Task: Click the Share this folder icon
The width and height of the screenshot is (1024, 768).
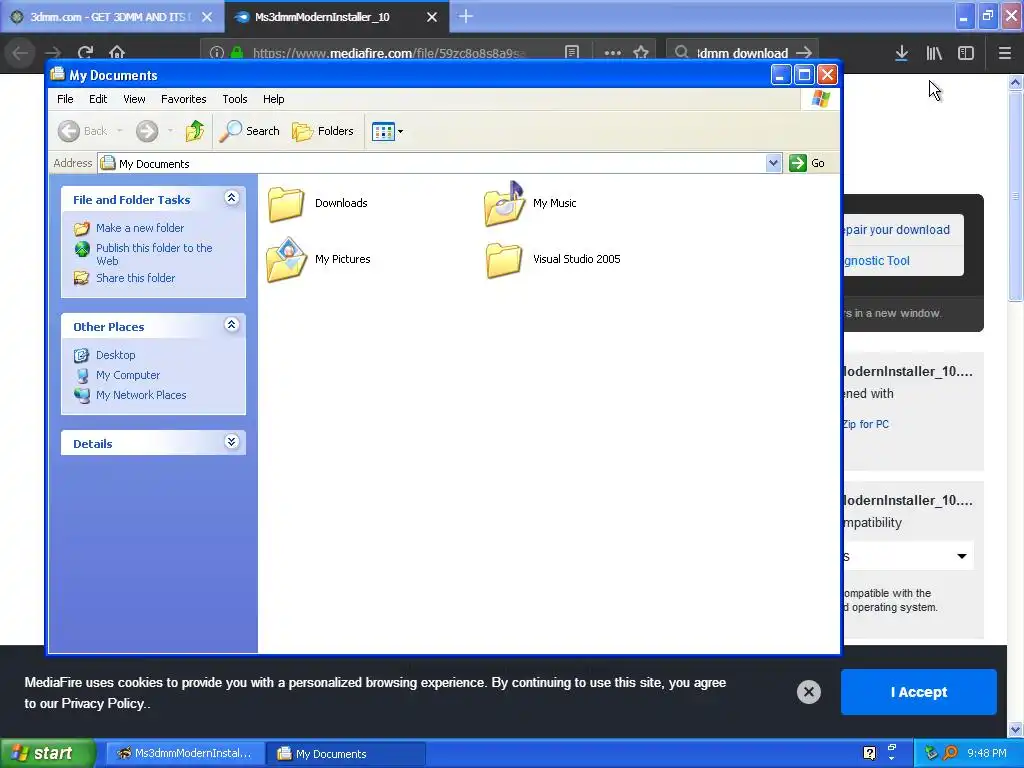Action: coord(82,278)
